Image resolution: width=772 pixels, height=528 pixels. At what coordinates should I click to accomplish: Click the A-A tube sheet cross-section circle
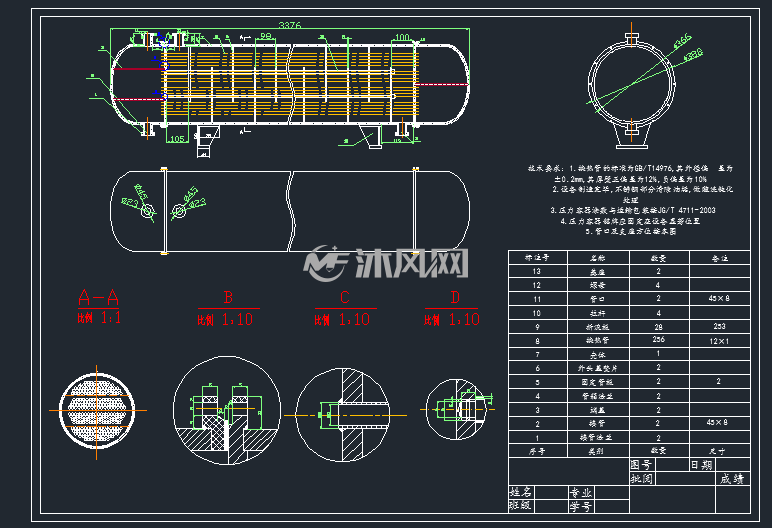[x=97, y=411]
